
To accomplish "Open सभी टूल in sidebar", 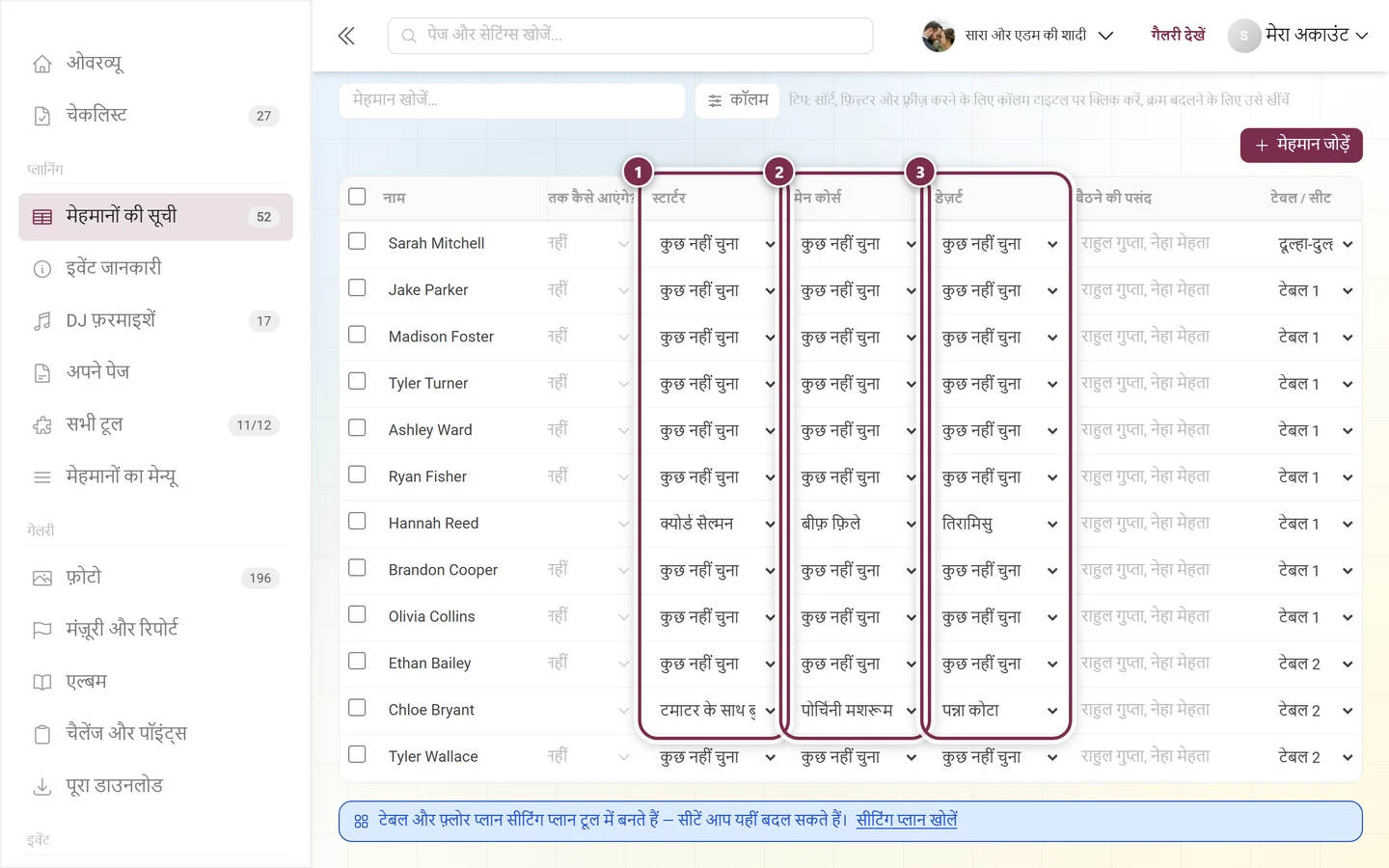I will coord(156,425).
